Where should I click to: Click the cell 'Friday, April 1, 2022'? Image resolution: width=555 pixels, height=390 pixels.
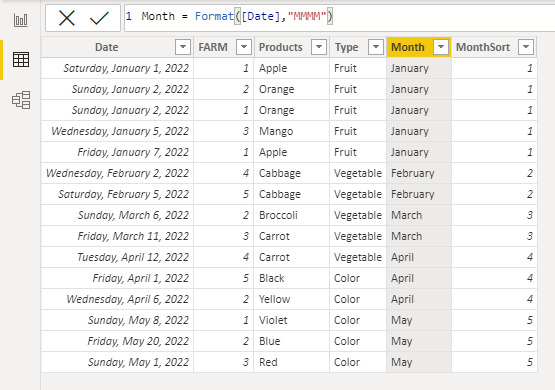[118, 278]
